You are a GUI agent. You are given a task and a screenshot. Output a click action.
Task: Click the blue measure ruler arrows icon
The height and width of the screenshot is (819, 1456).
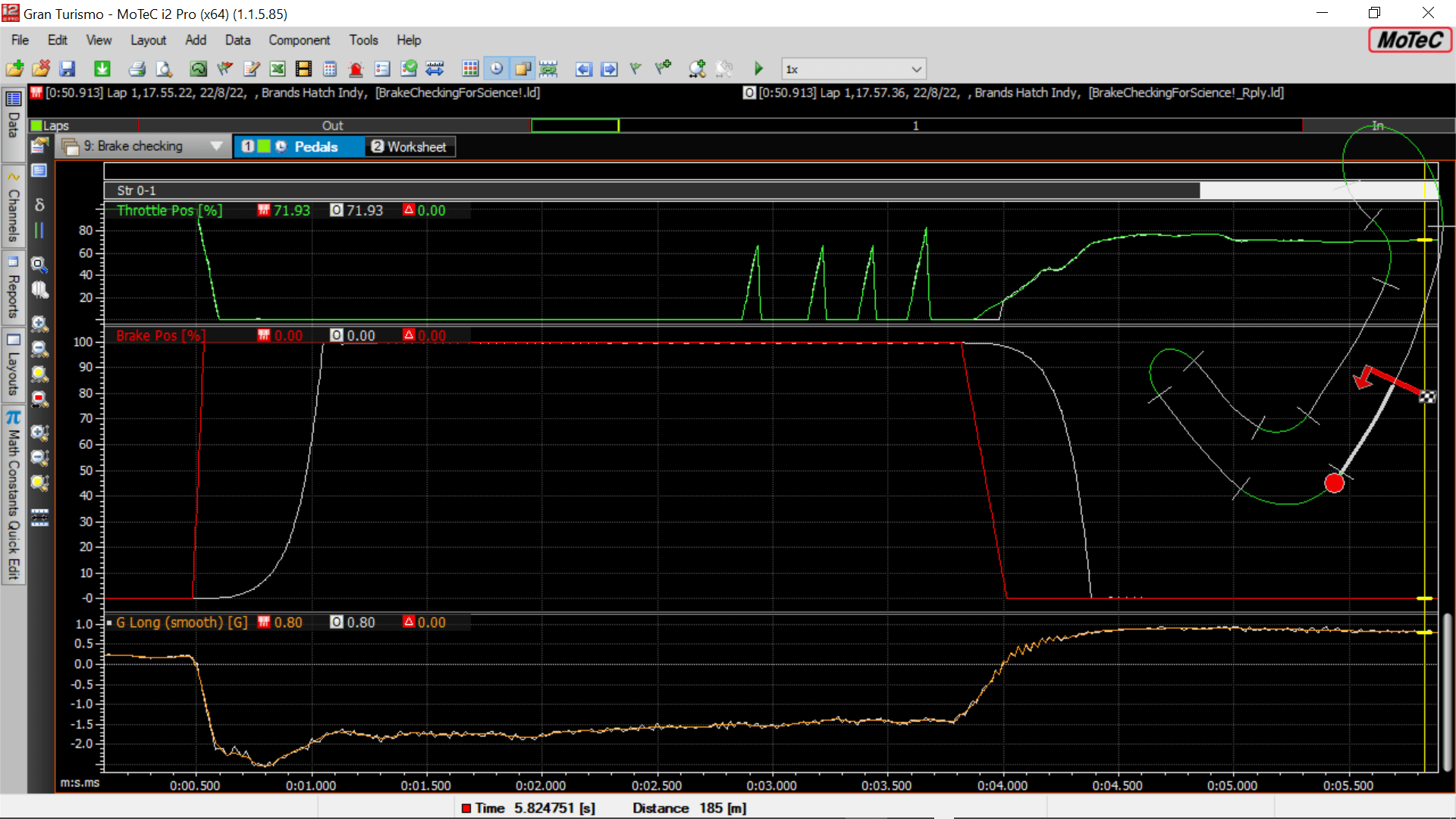click(x=435, y=69)
